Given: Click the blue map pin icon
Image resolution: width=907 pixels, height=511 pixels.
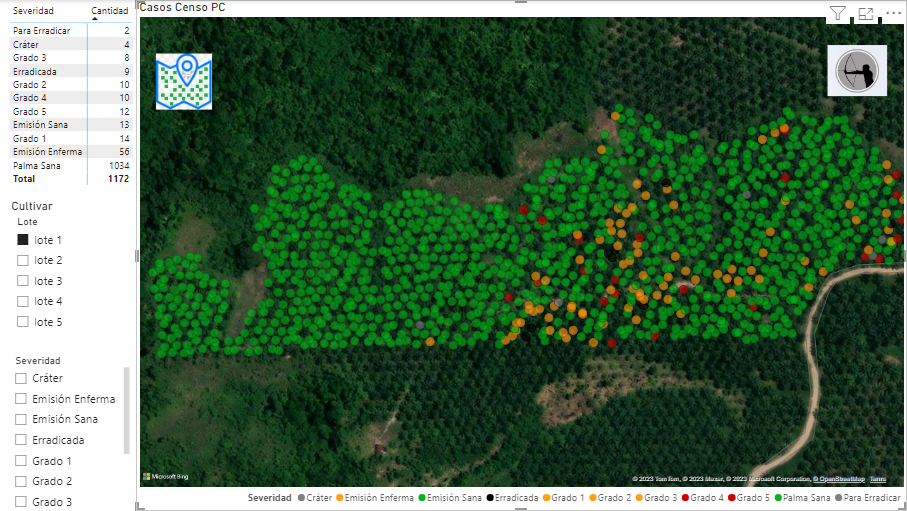Looking at the screenshot, I should (184, 82).
